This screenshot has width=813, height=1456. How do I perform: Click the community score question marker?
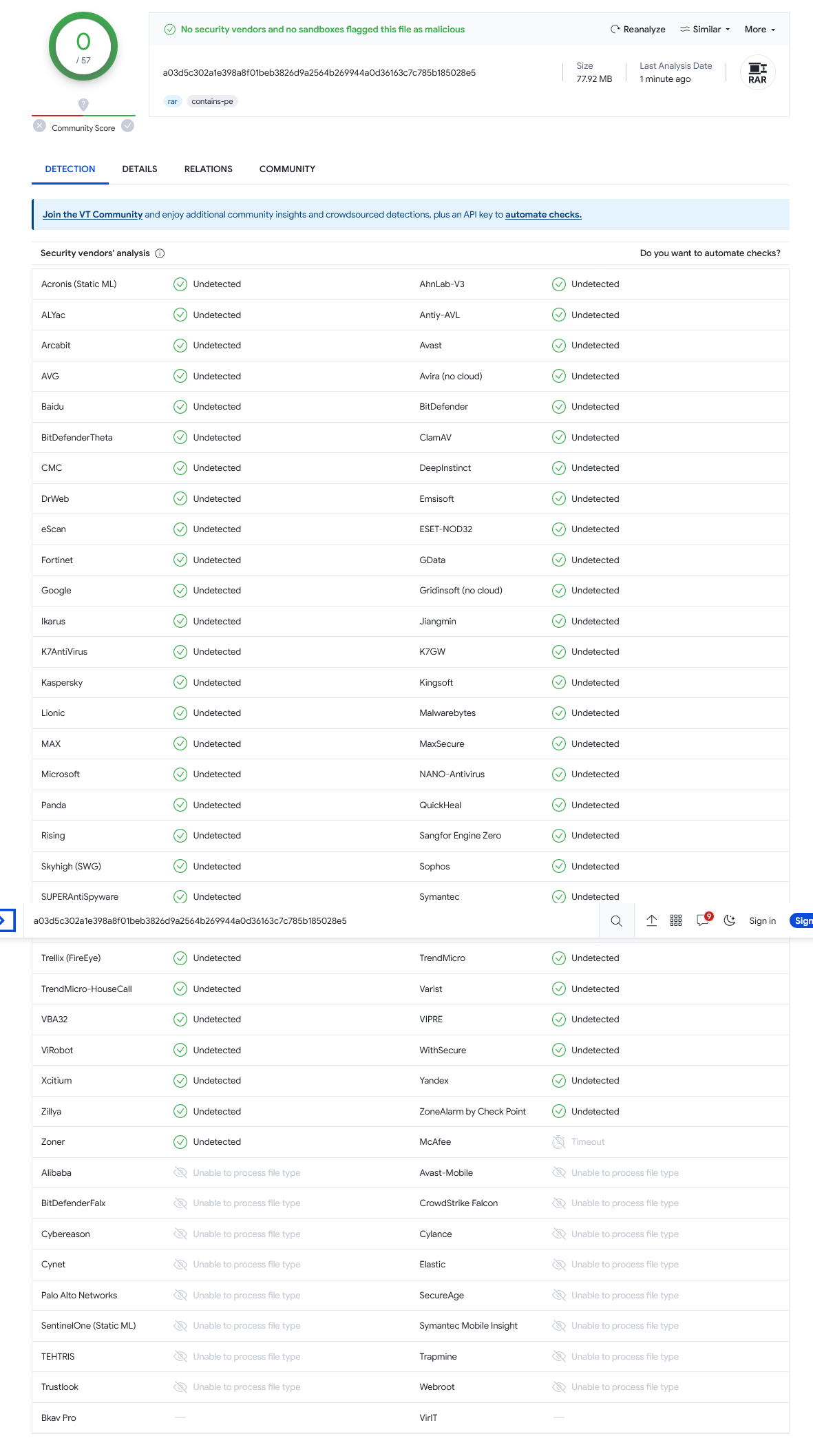coord(83,105)
